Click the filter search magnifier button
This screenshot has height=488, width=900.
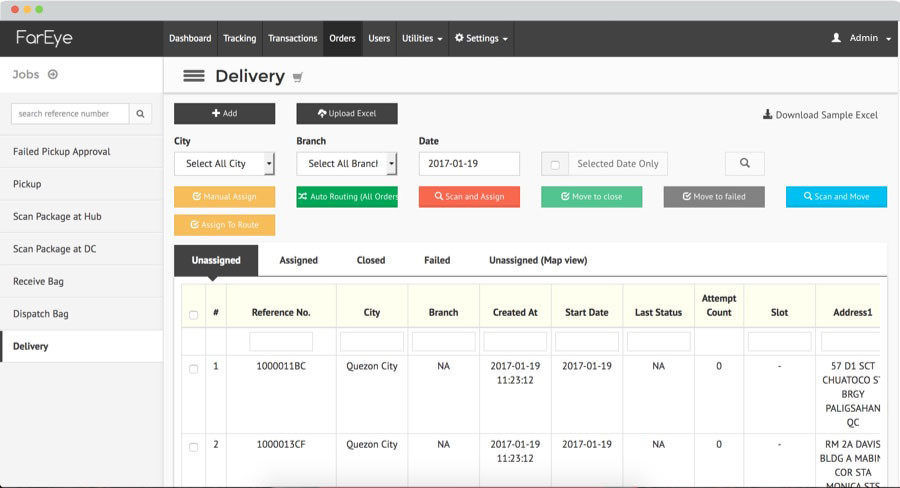(744, 163)
